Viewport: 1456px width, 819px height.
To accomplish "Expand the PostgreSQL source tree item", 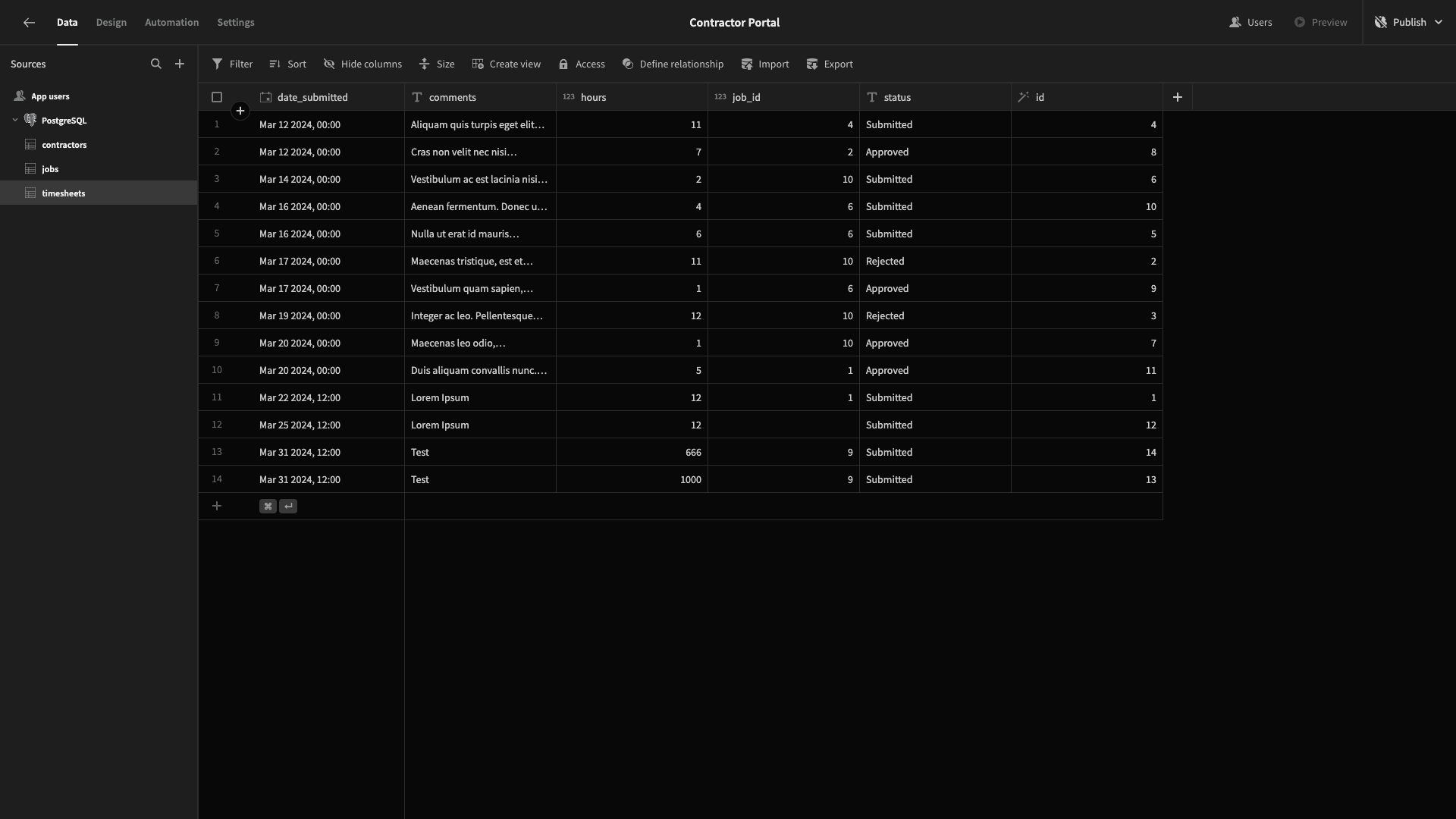I will click(x=15, y=120).
